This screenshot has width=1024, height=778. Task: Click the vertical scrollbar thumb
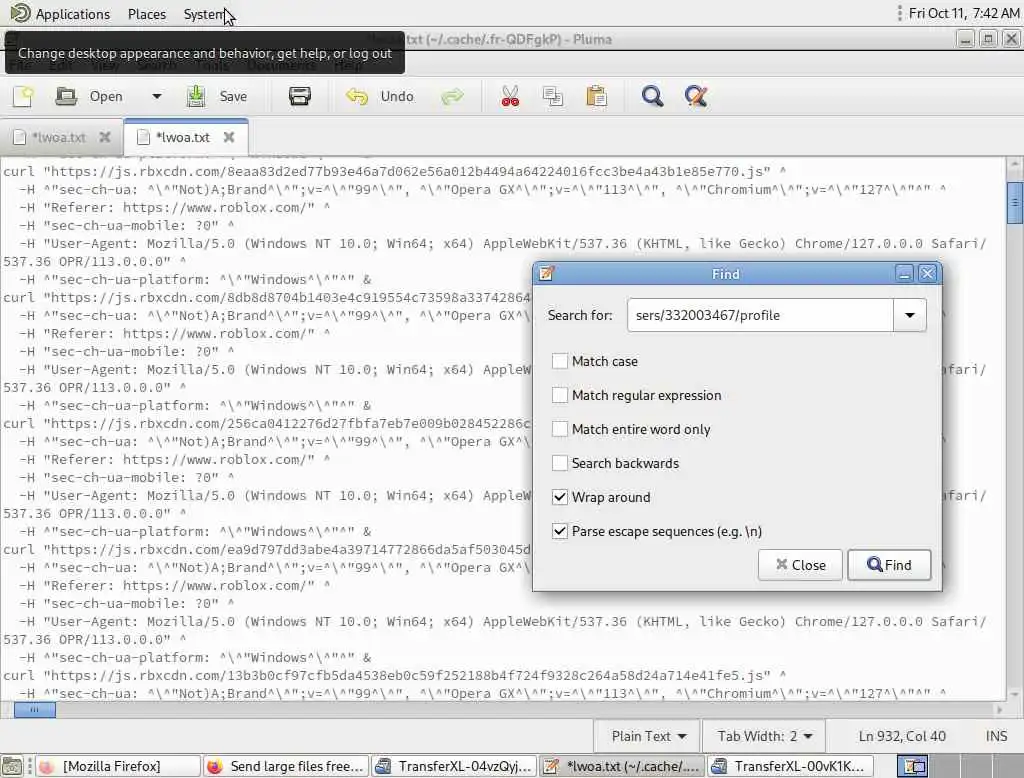click(1014, 203)
